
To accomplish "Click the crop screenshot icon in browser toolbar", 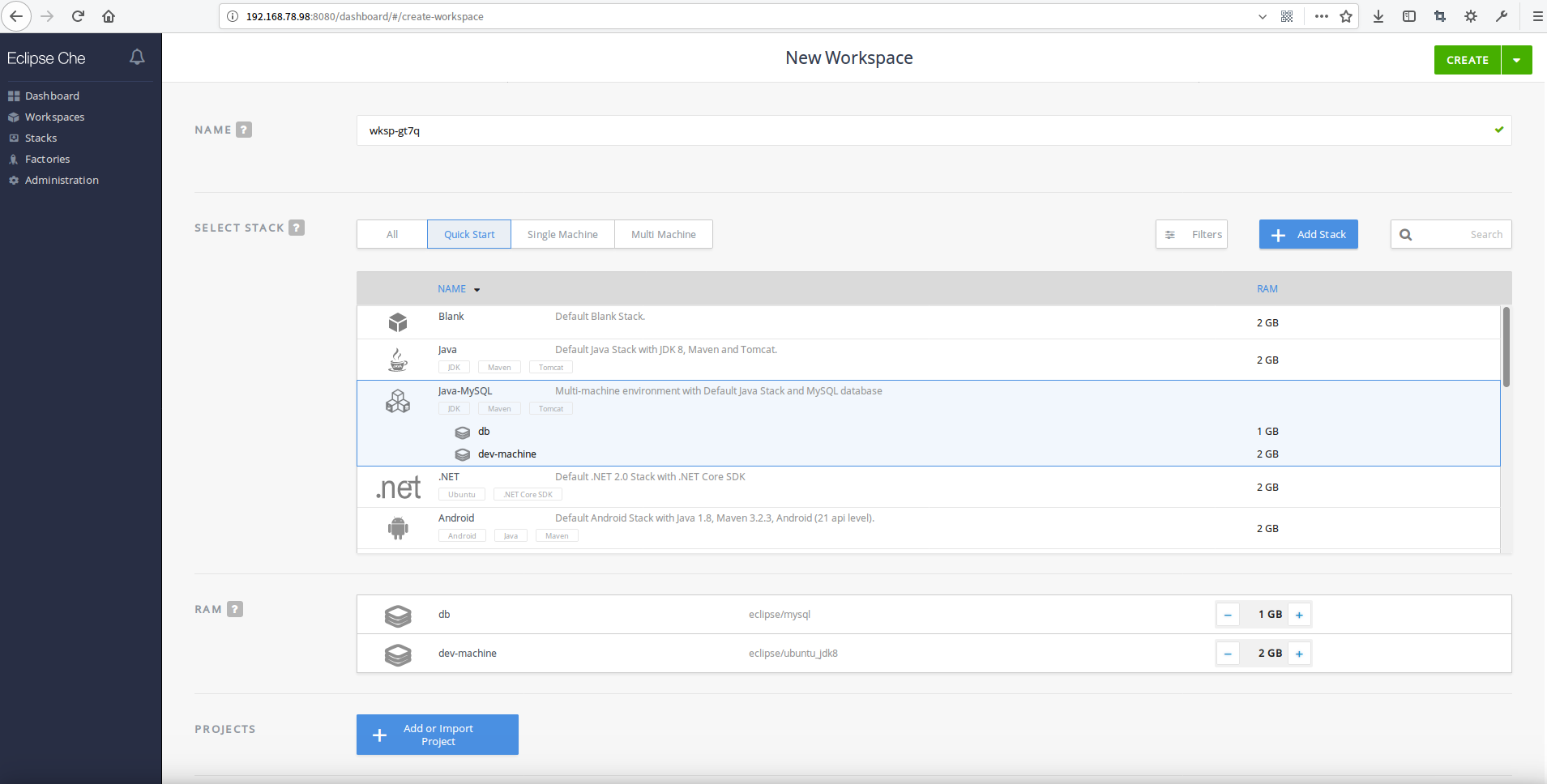I will [1440, 16].
